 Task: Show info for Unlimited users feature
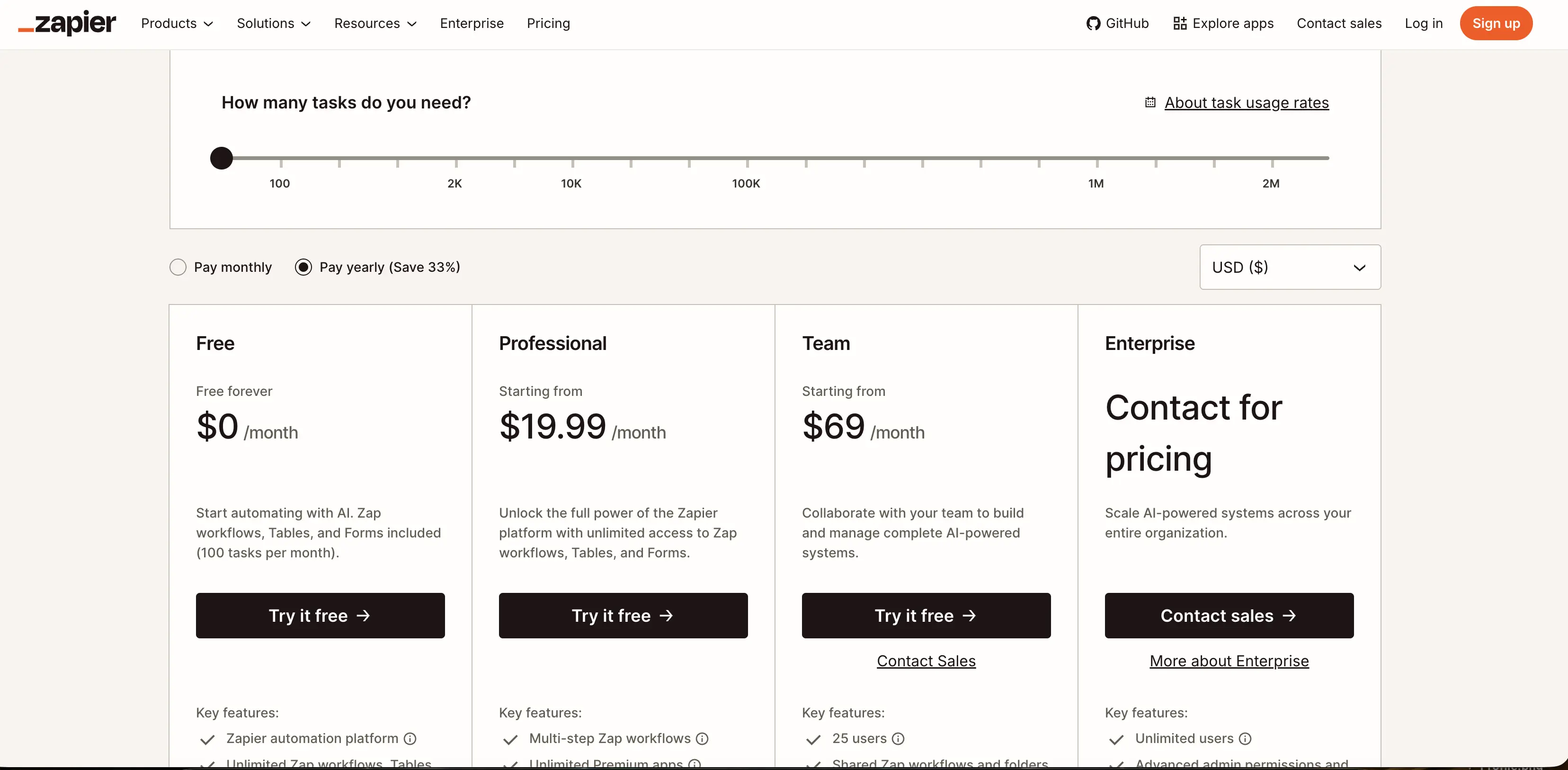(1246, 738)
